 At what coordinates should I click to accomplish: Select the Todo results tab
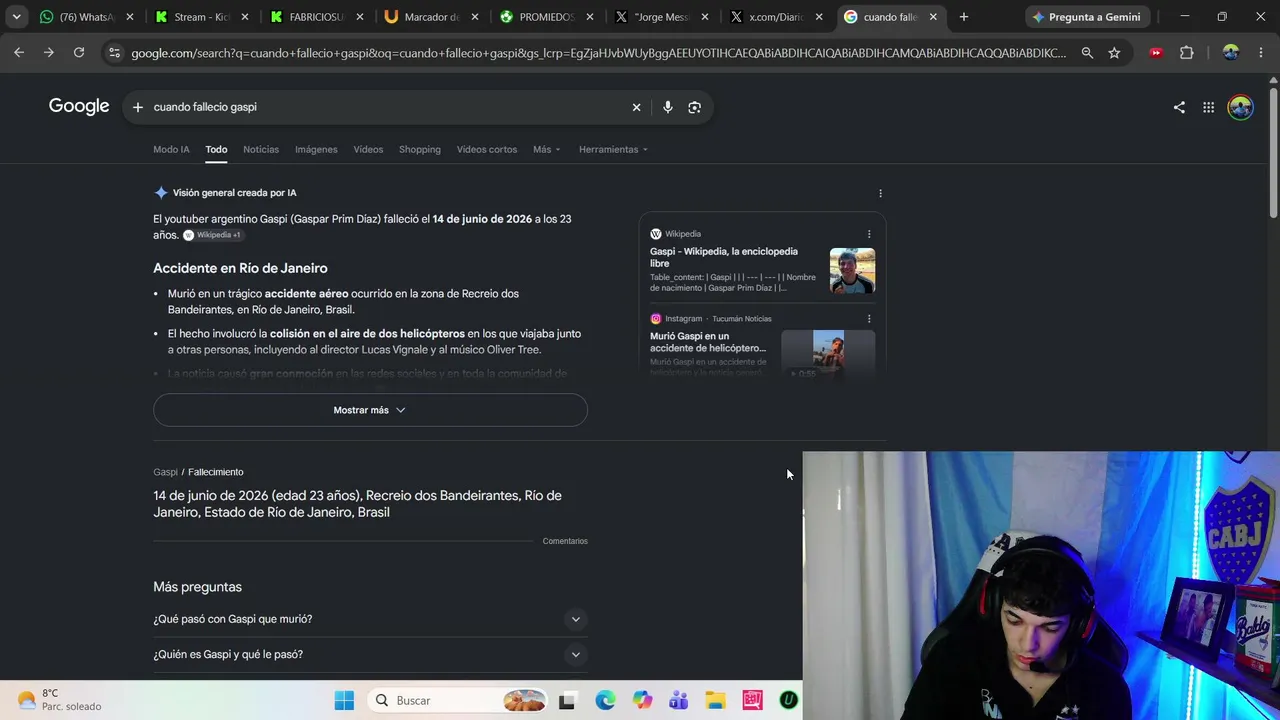tap(216, 150)
